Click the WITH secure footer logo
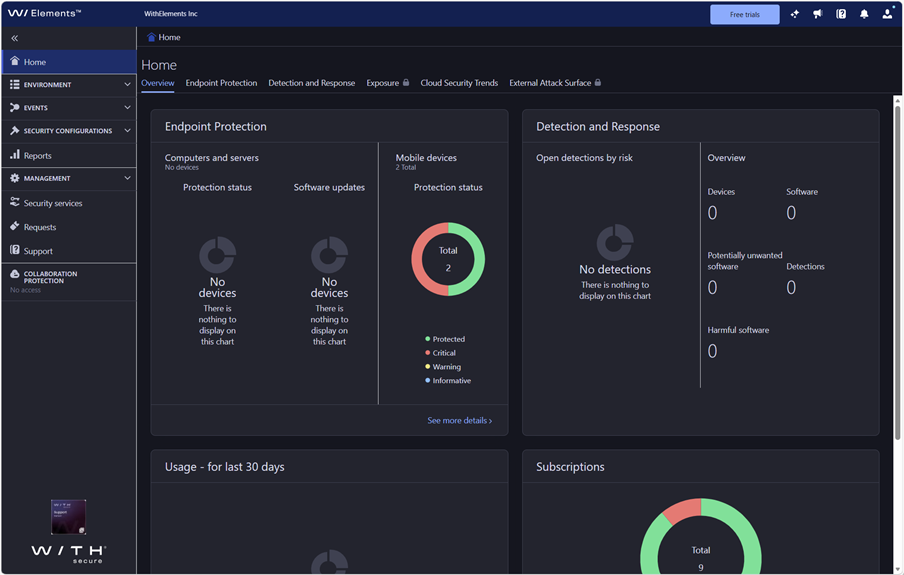 click(x=68, y=554)
